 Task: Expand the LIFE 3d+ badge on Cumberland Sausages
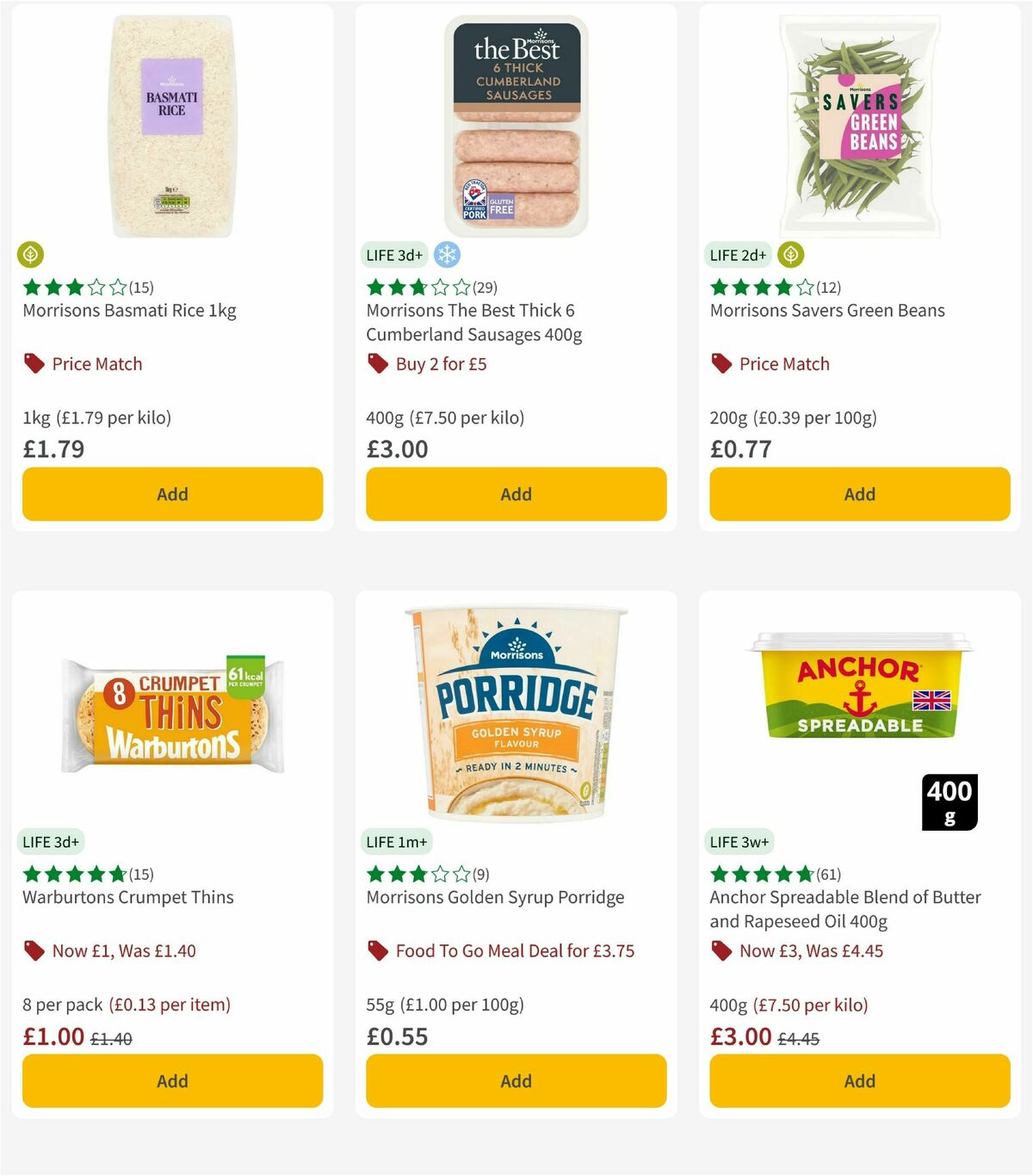(x=393, y=255)
